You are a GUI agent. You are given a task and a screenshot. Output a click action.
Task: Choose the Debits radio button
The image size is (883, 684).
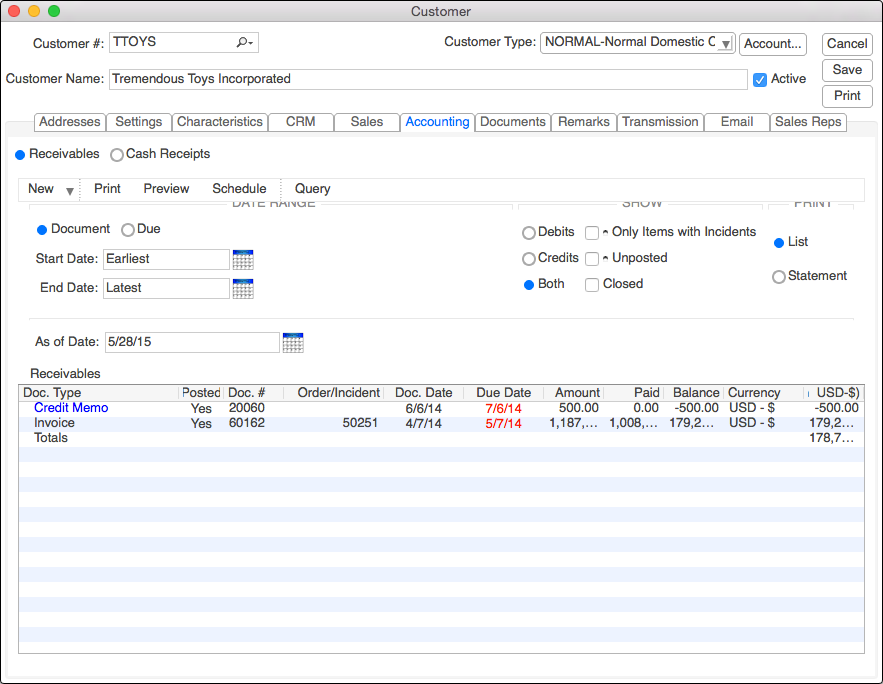[528, 233]
